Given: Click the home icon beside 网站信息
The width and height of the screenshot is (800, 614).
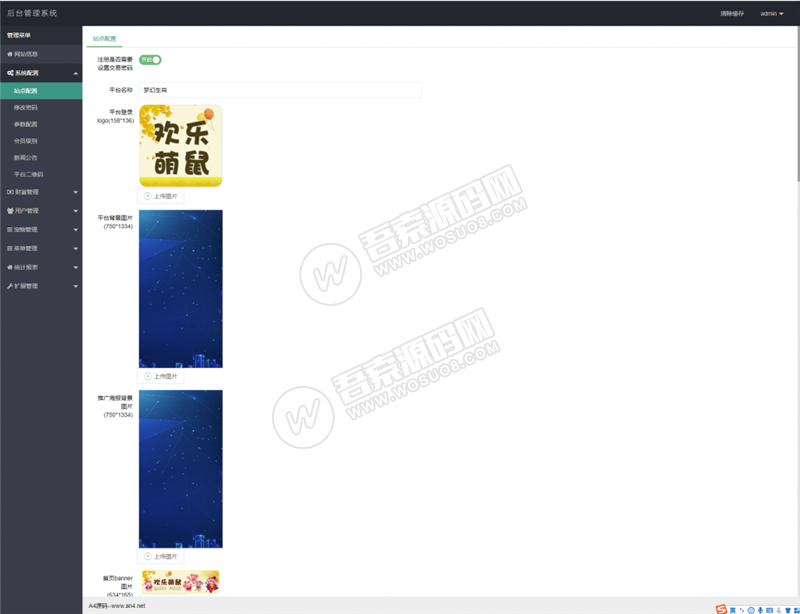Looking at the screenshot, I should [x=10, y=54].
